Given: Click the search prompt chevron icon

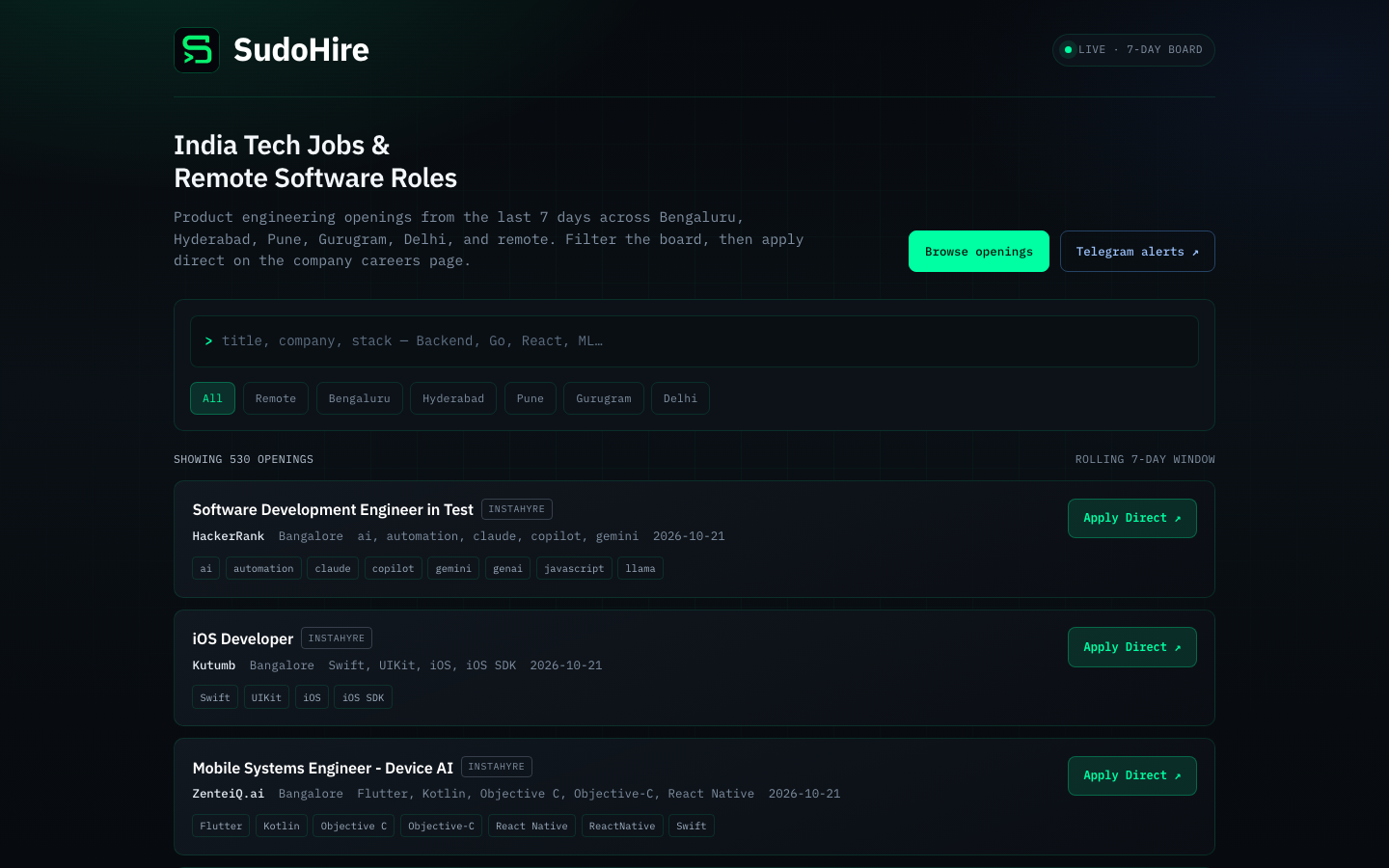Looking at the screenshot, I should click(208, 341).
